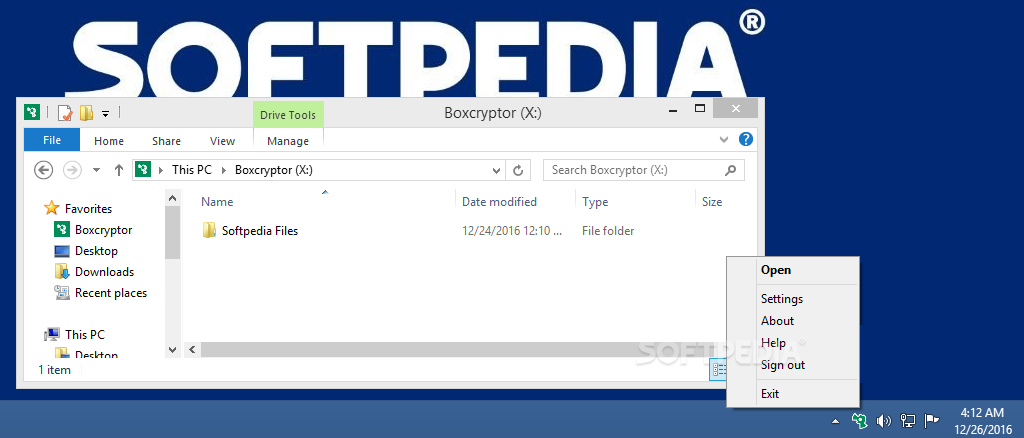Select Favorites in the navigation pane
This screenshot has width=1024, height=438.
88,209
